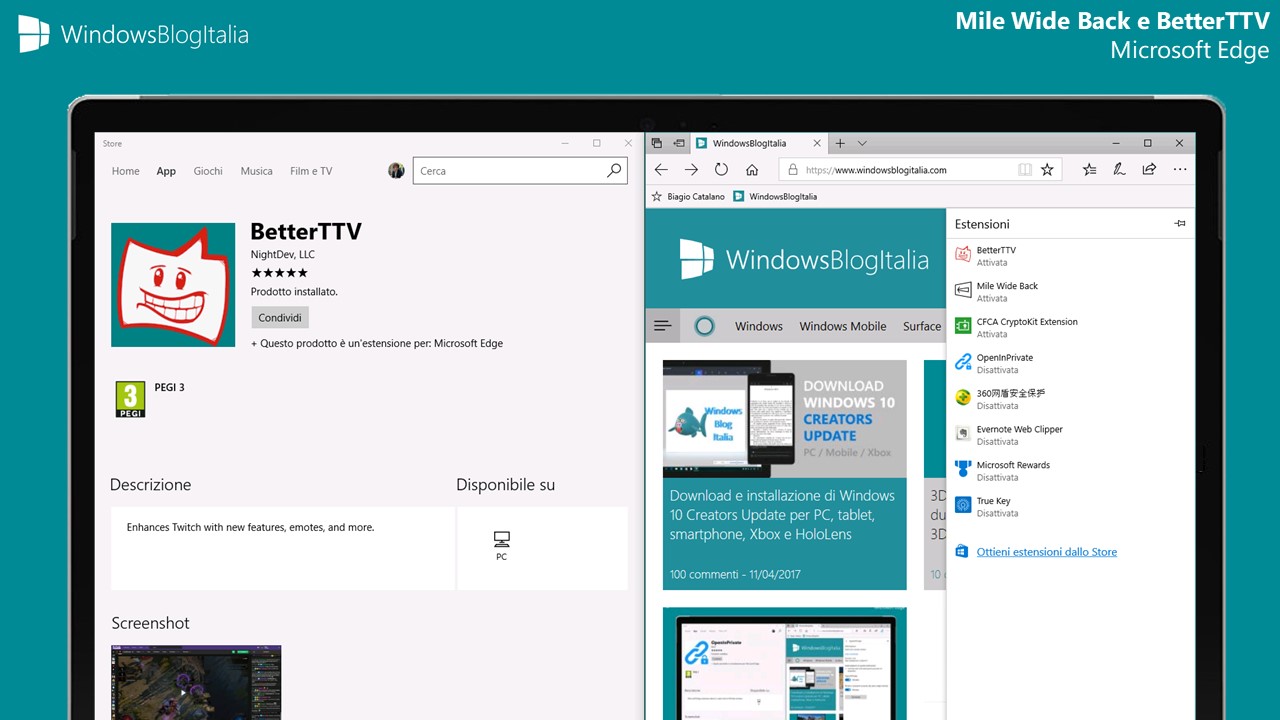Viewport: 1280px width, 720px height.
Task: Select the CFCA CryptoKit Extension entry
Action: [1070, 328]
